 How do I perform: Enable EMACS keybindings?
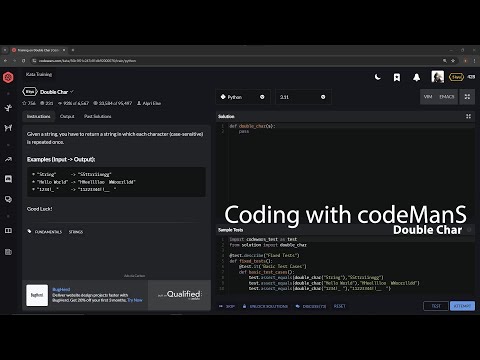pyautogui.click(x=447, y=97)
